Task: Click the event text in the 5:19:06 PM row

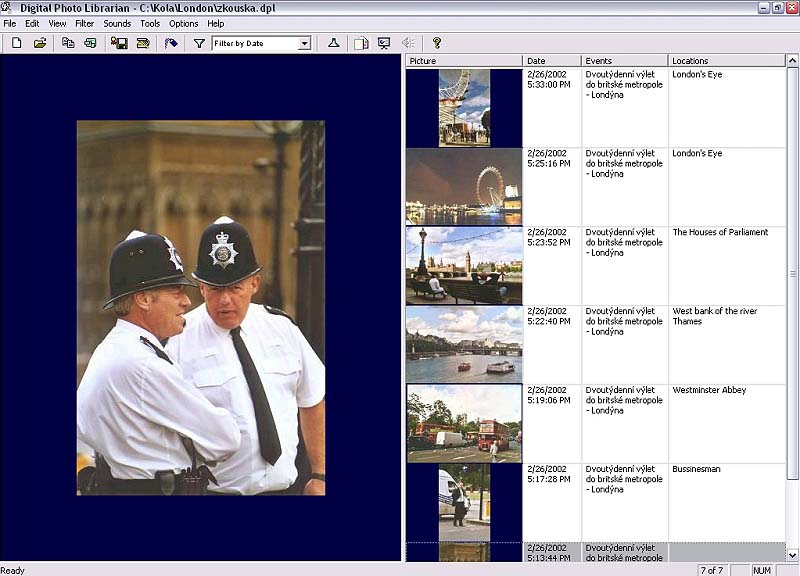Action: 624,400
